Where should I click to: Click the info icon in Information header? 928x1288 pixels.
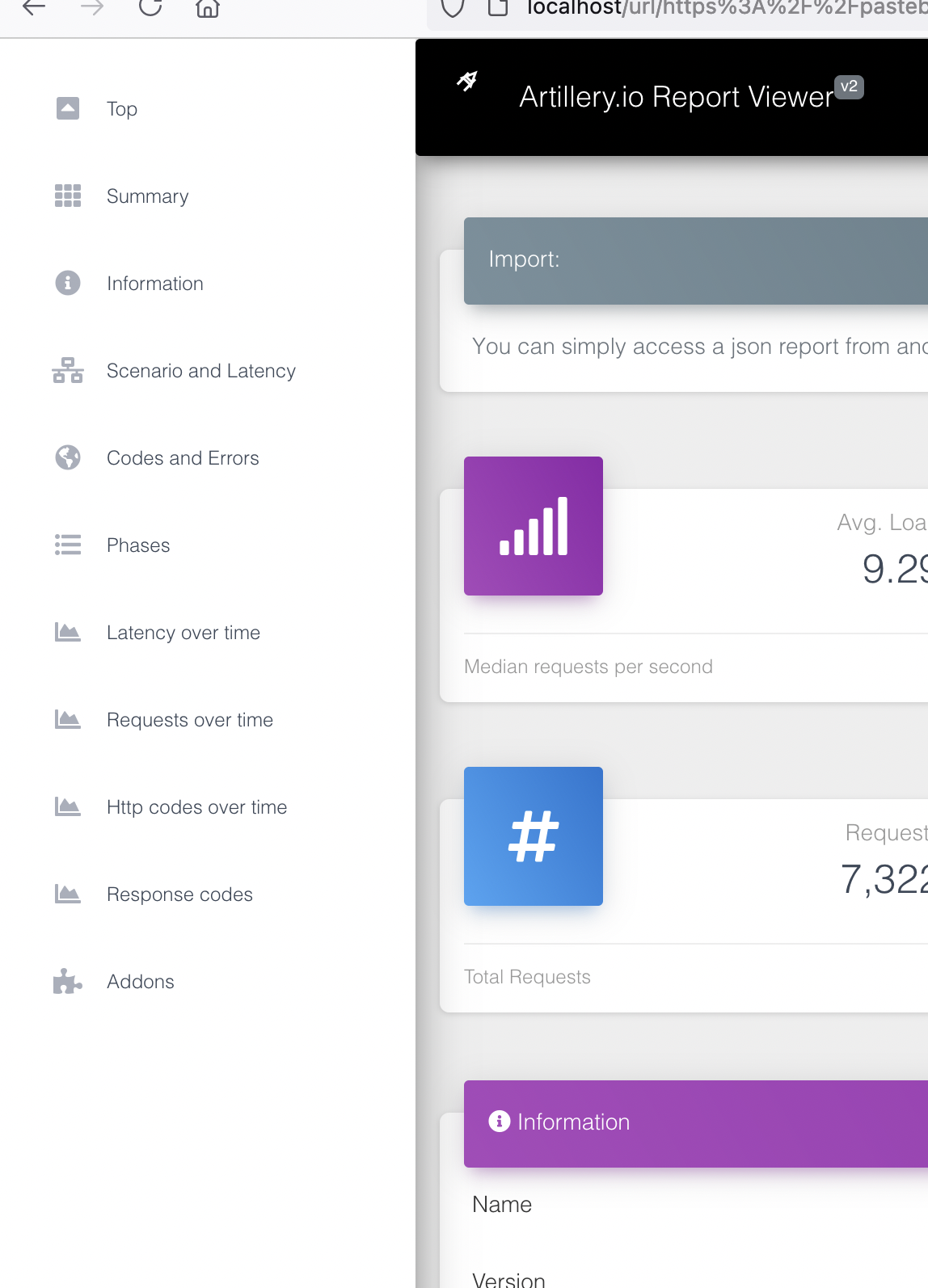click(500, 1122)
